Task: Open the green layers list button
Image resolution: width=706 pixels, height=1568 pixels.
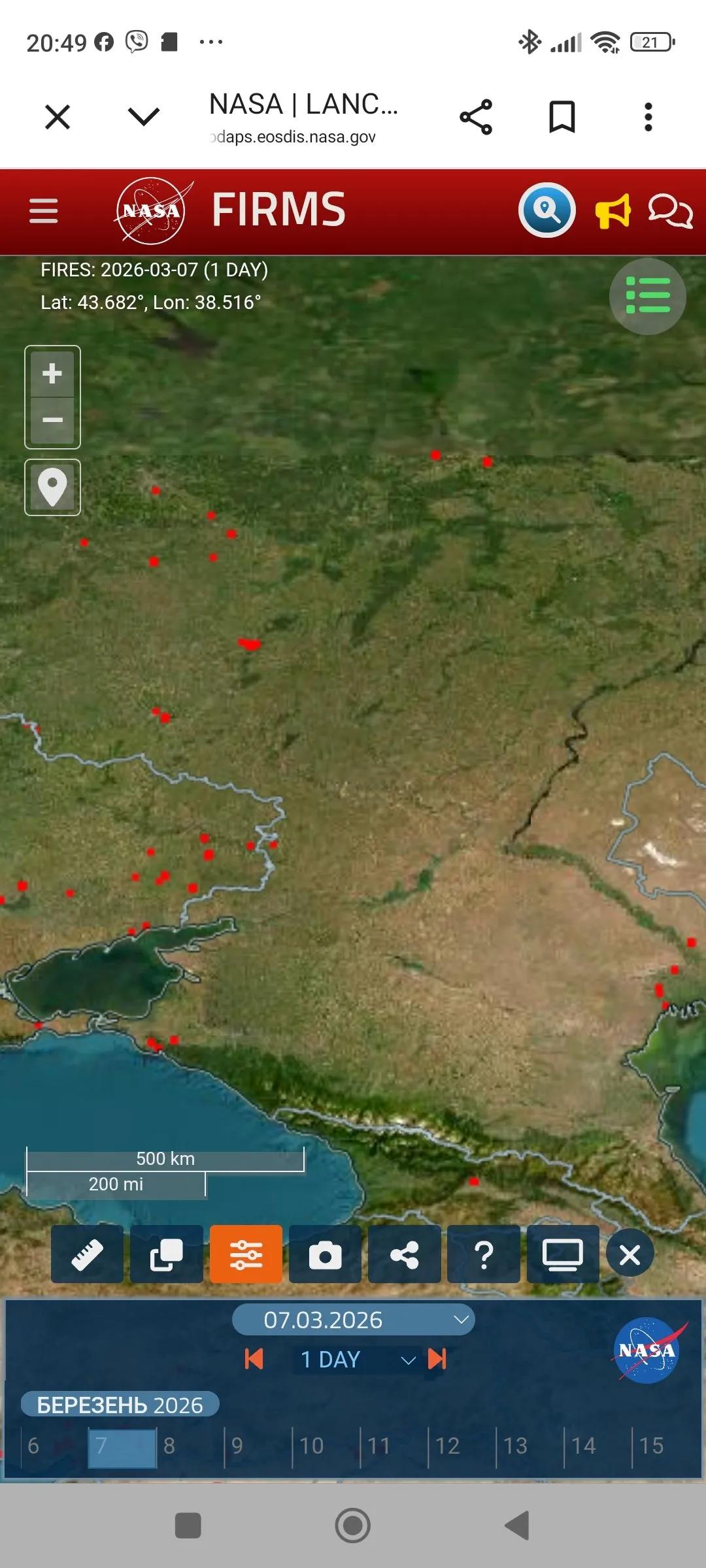Action: point(648,296)
